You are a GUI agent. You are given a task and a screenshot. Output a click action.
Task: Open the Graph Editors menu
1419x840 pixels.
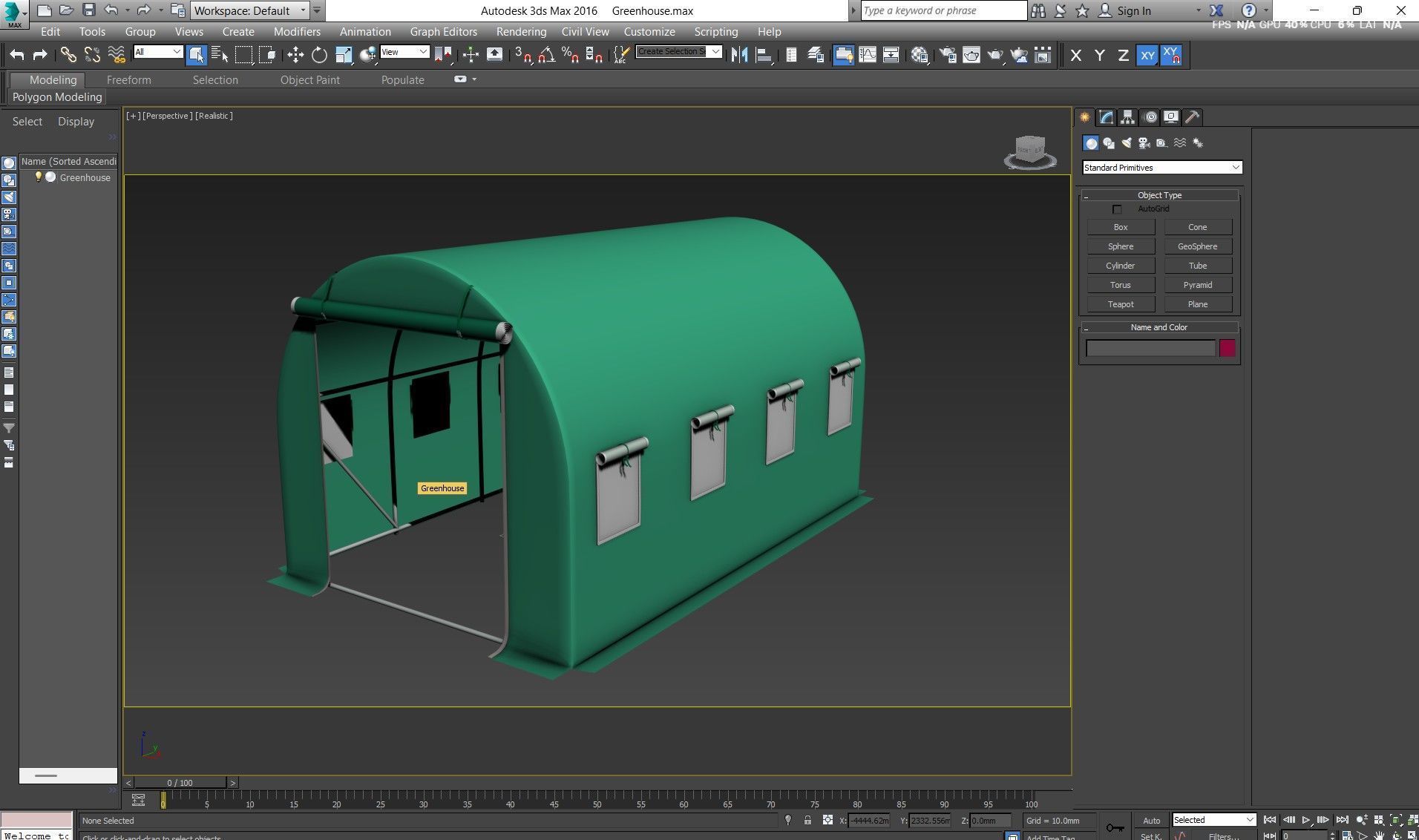tap(443, 32)
